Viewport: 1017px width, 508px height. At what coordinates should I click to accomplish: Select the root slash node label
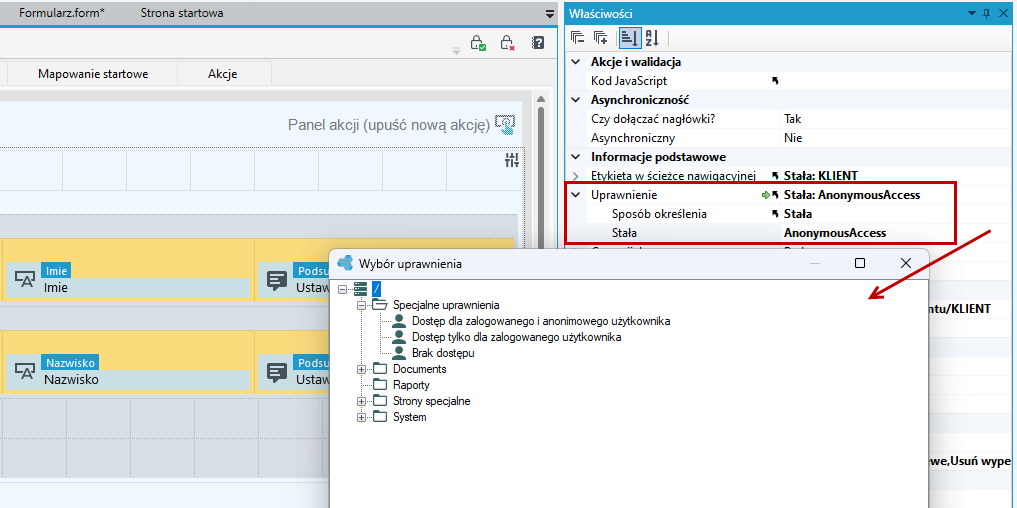point(376,289)
